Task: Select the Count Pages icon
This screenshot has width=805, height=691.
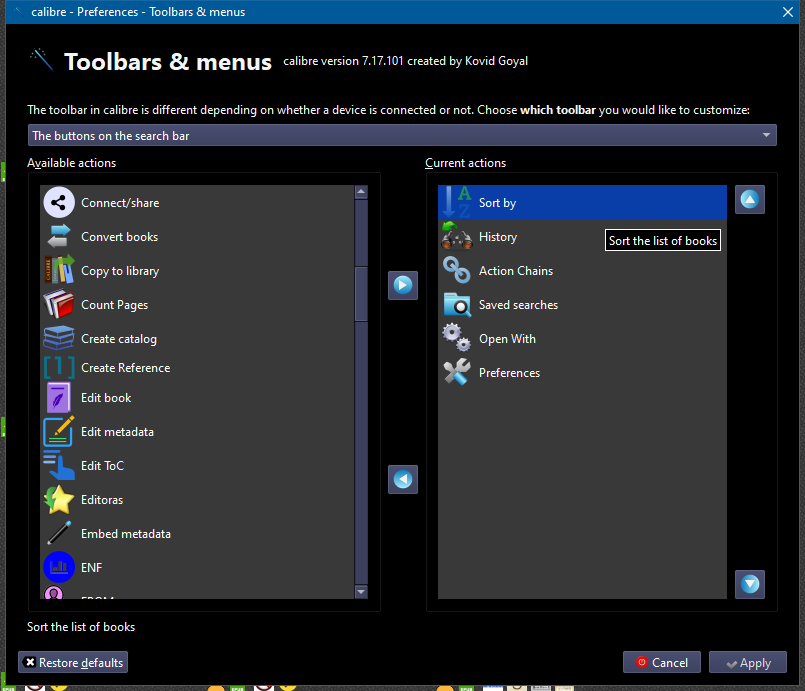Action: (x=59, y=304)
